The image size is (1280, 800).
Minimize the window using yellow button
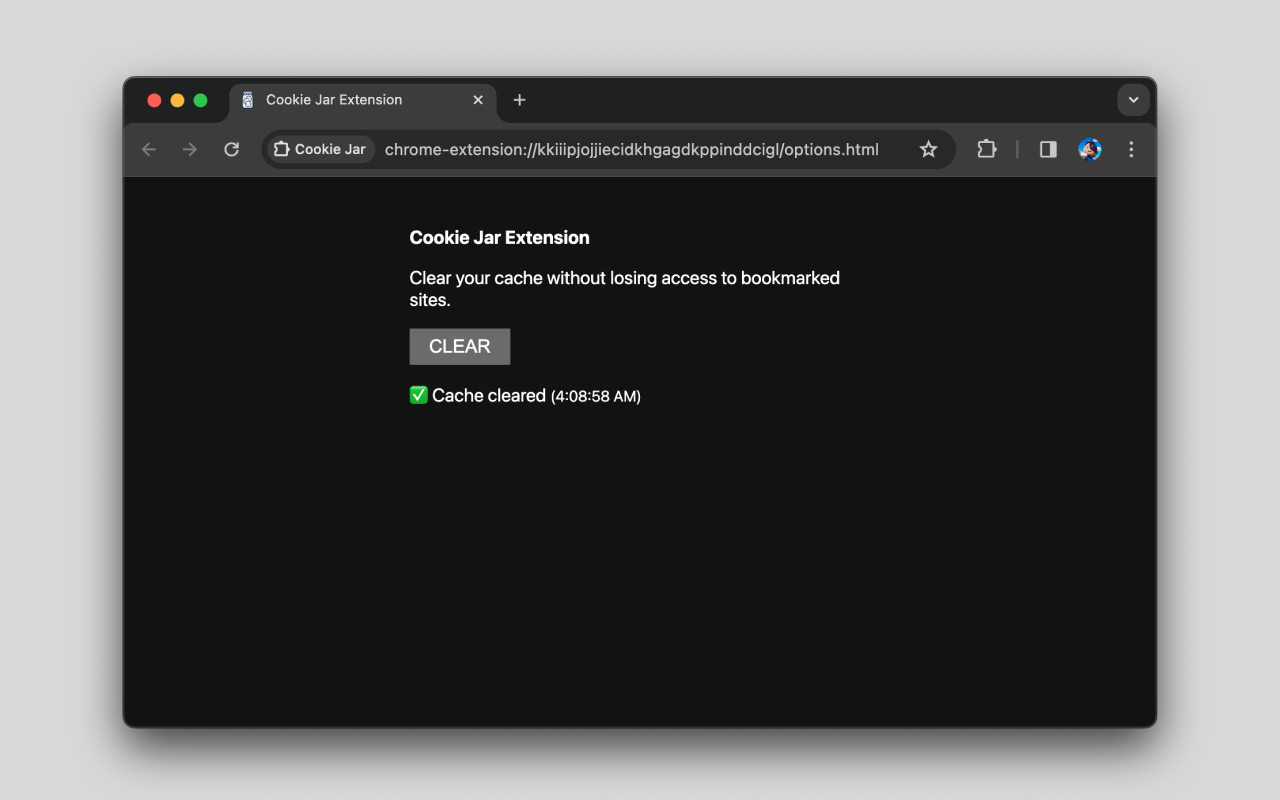tap(177, 100)
